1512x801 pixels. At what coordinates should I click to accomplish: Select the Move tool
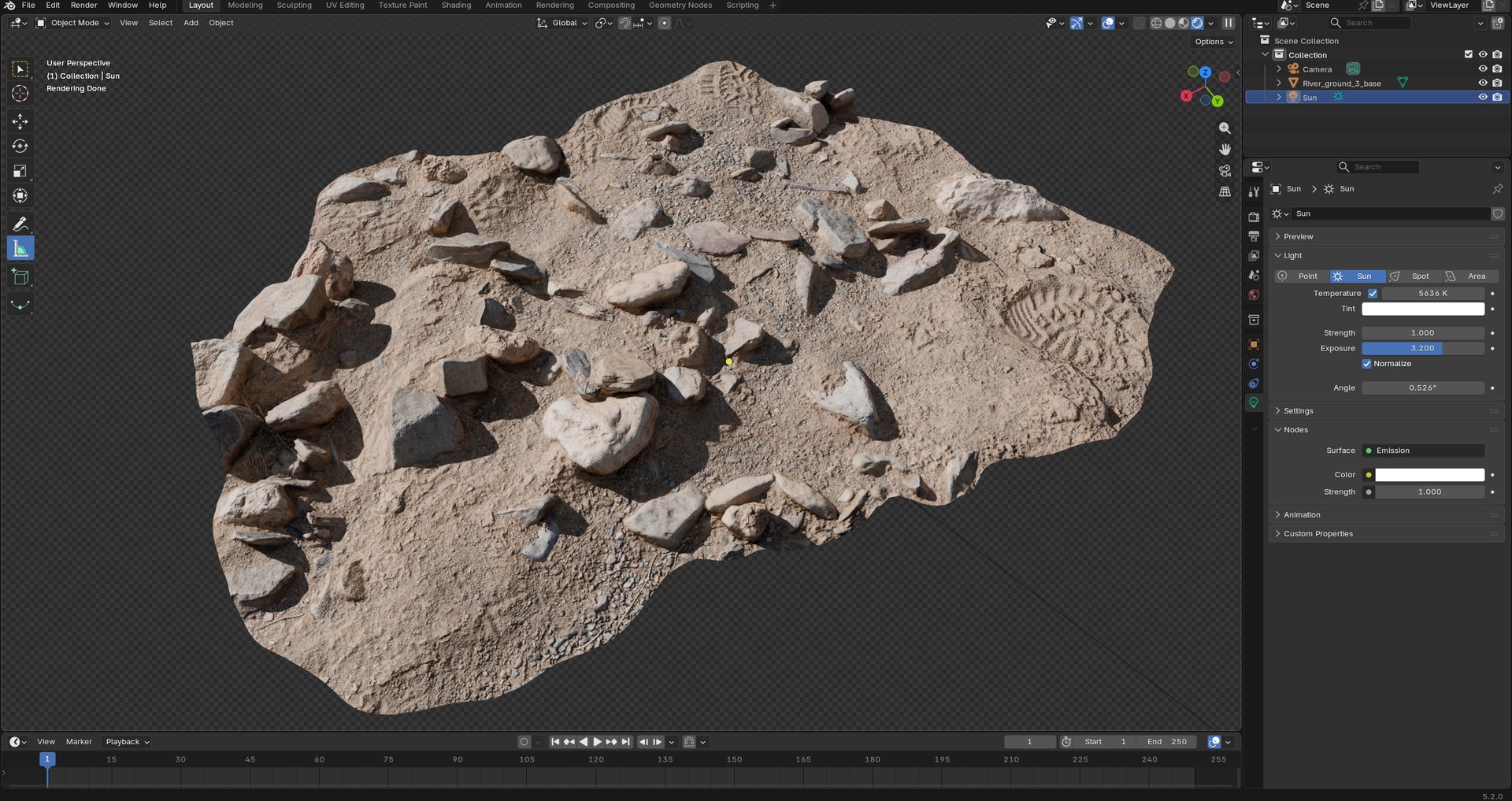pyautogui.click(x=20, y=121)
